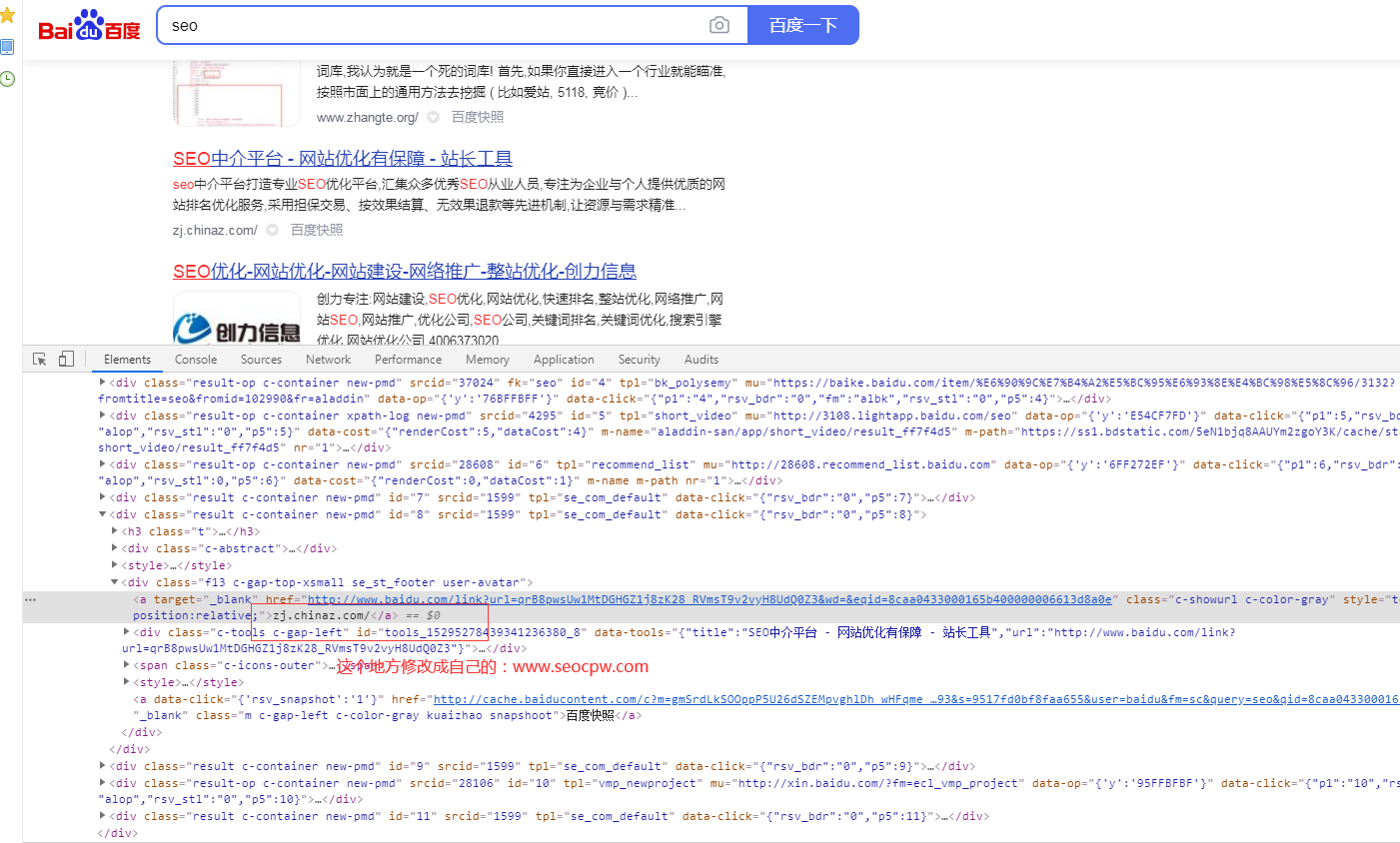Open 百度快照 next to zj.chinaz.com/
This screenshot has height=843, width=1400.
coord(317,230)
